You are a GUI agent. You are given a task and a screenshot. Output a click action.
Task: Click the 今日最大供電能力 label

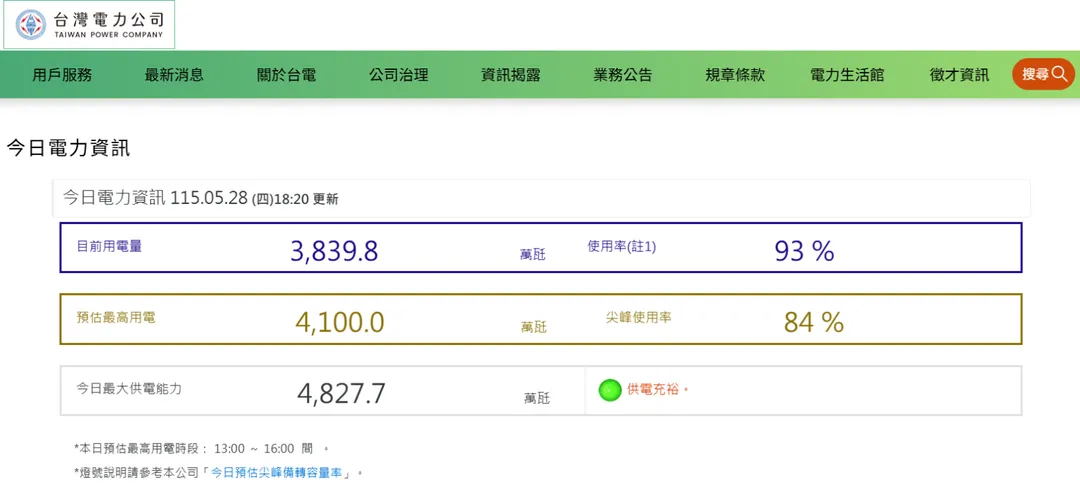(x=129, y=388)
